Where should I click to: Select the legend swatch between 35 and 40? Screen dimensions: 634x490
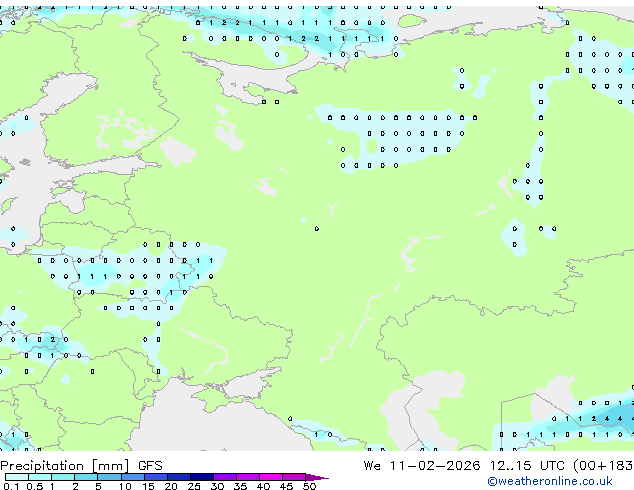click(x=247, y=477)
